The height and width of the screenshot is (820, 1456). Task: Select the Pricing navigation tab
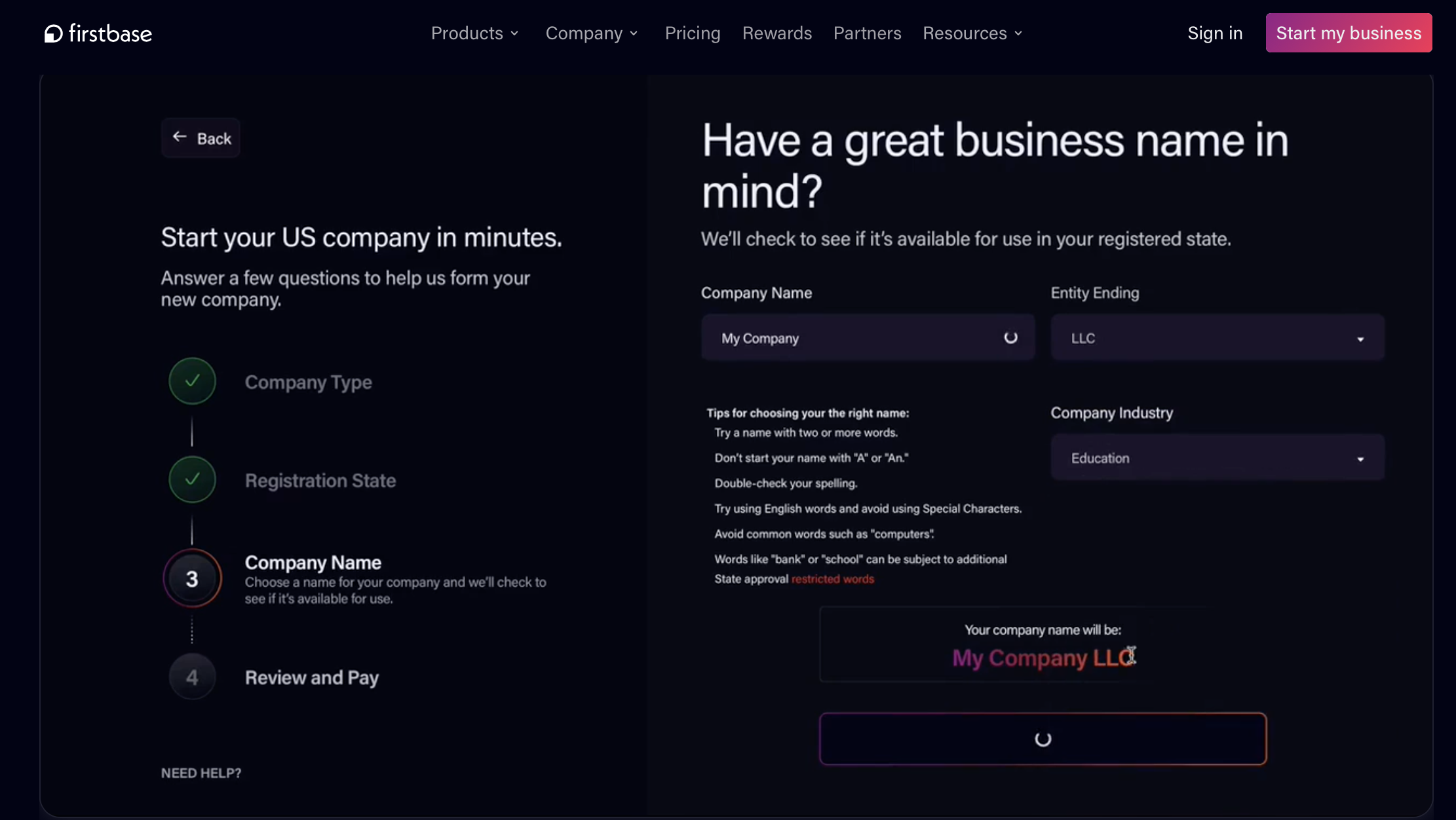(692, 32)
